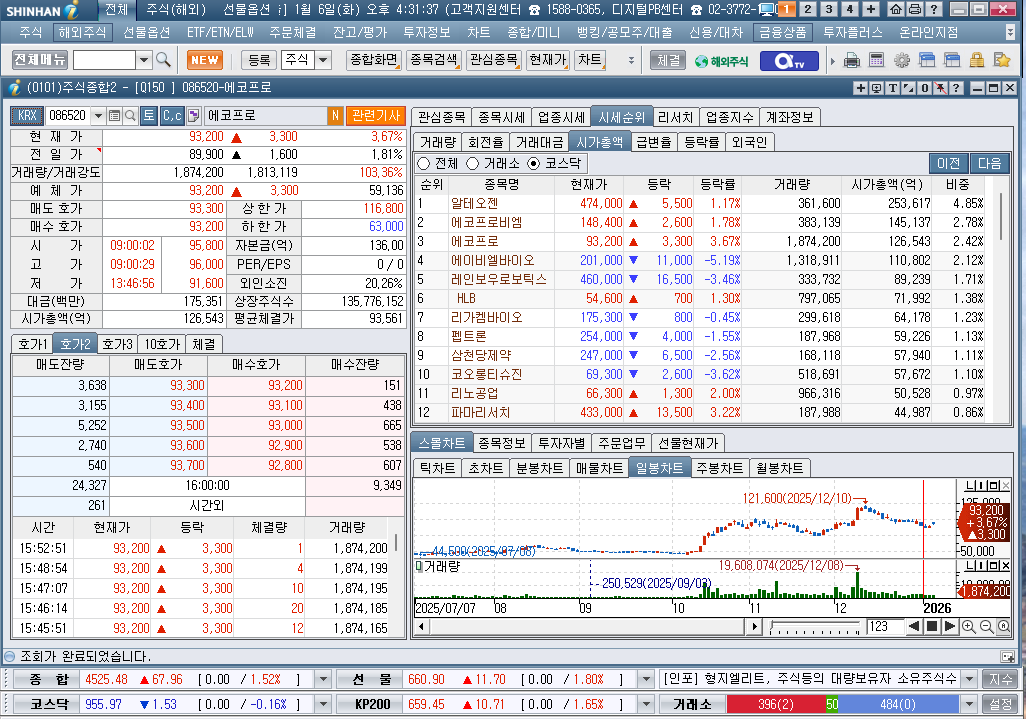Click the 설정 button at bottom right
The image size is (1026, 719).
click(x=1000, y=704)
